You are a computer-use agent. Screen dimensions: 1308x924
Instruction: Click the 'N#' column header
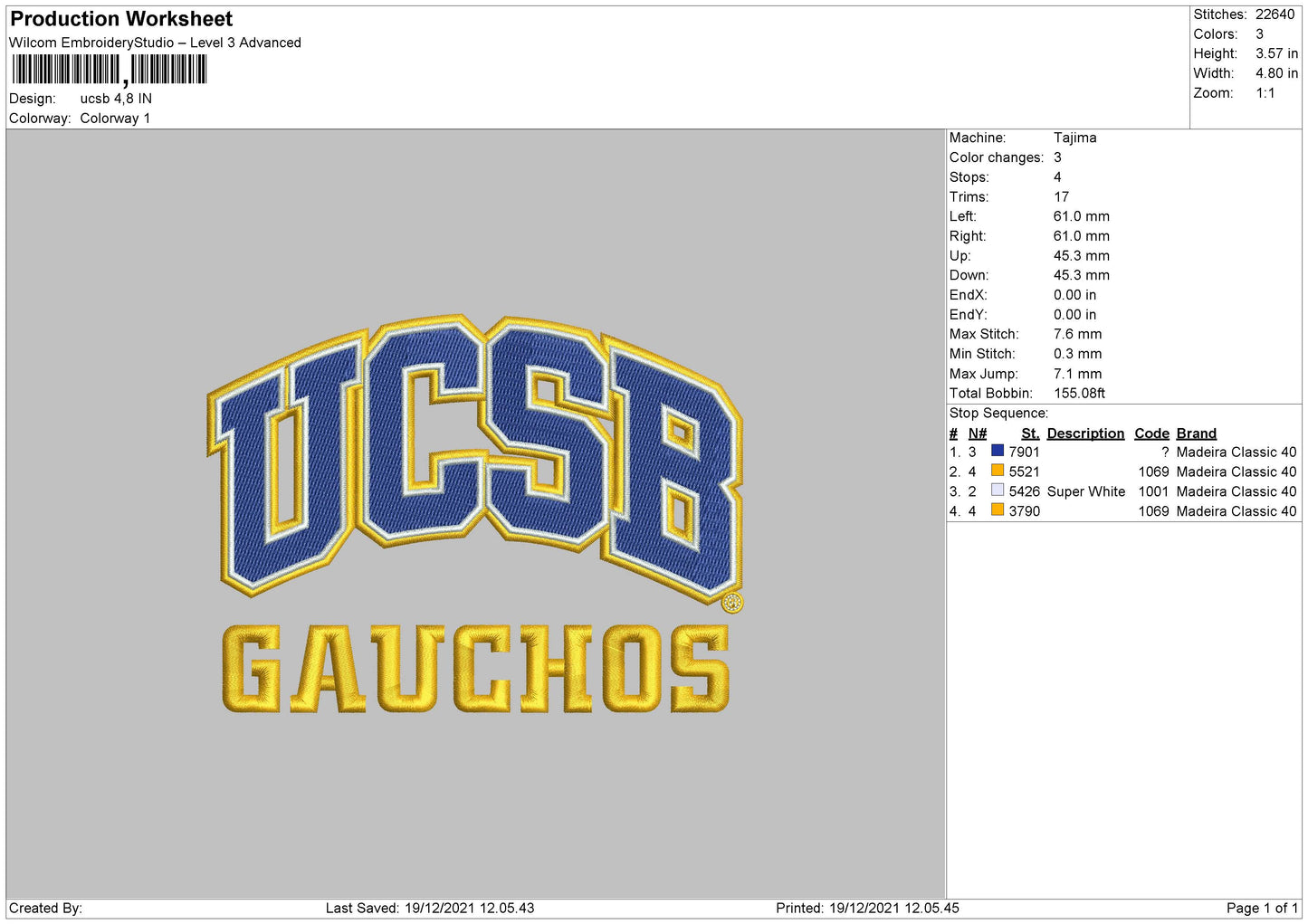pos(977,433)
